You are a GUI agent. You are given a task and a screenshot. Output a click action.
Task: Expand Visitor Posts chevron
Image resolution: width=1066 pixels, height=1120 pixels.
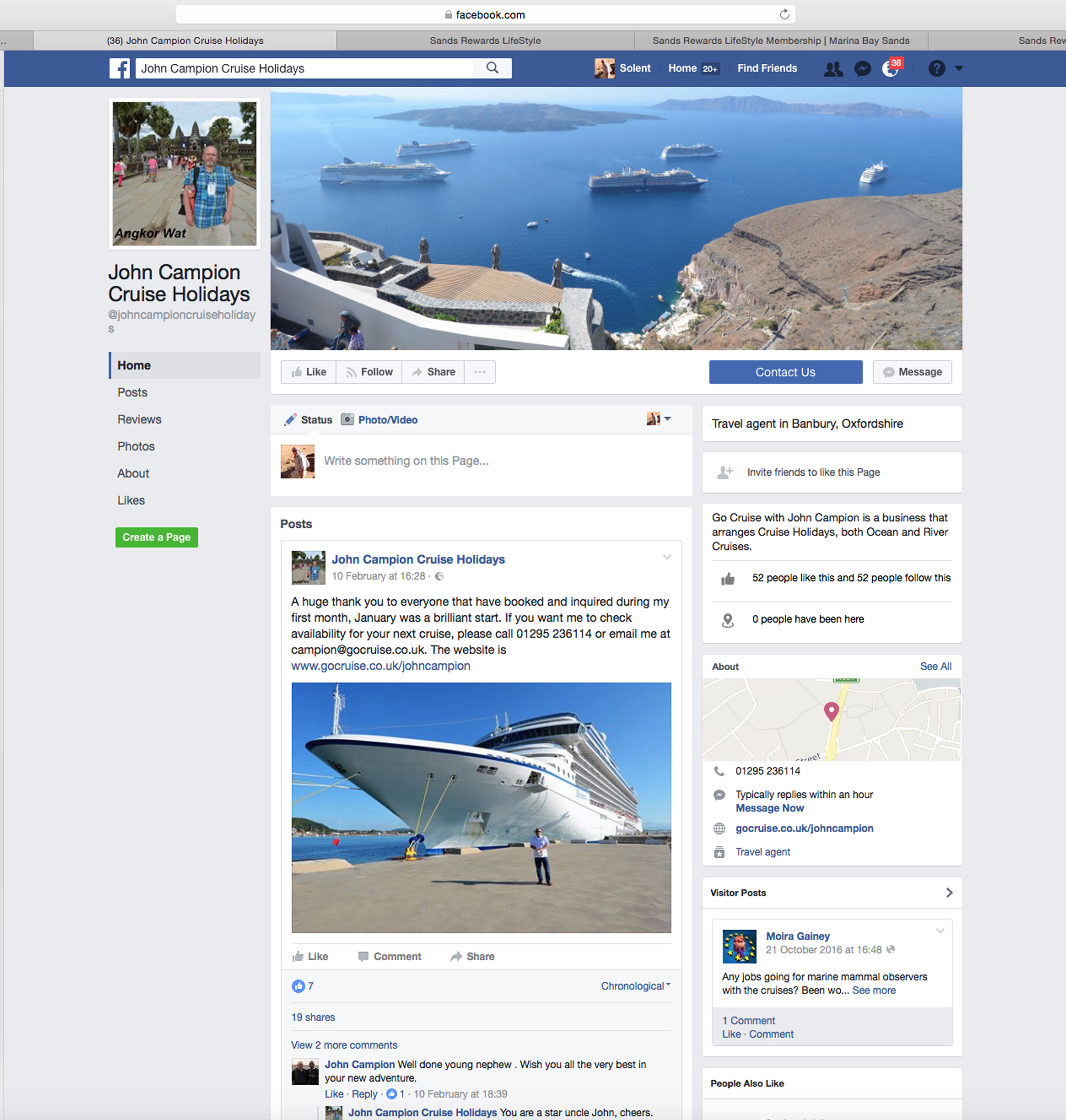[x=949, y=893]
